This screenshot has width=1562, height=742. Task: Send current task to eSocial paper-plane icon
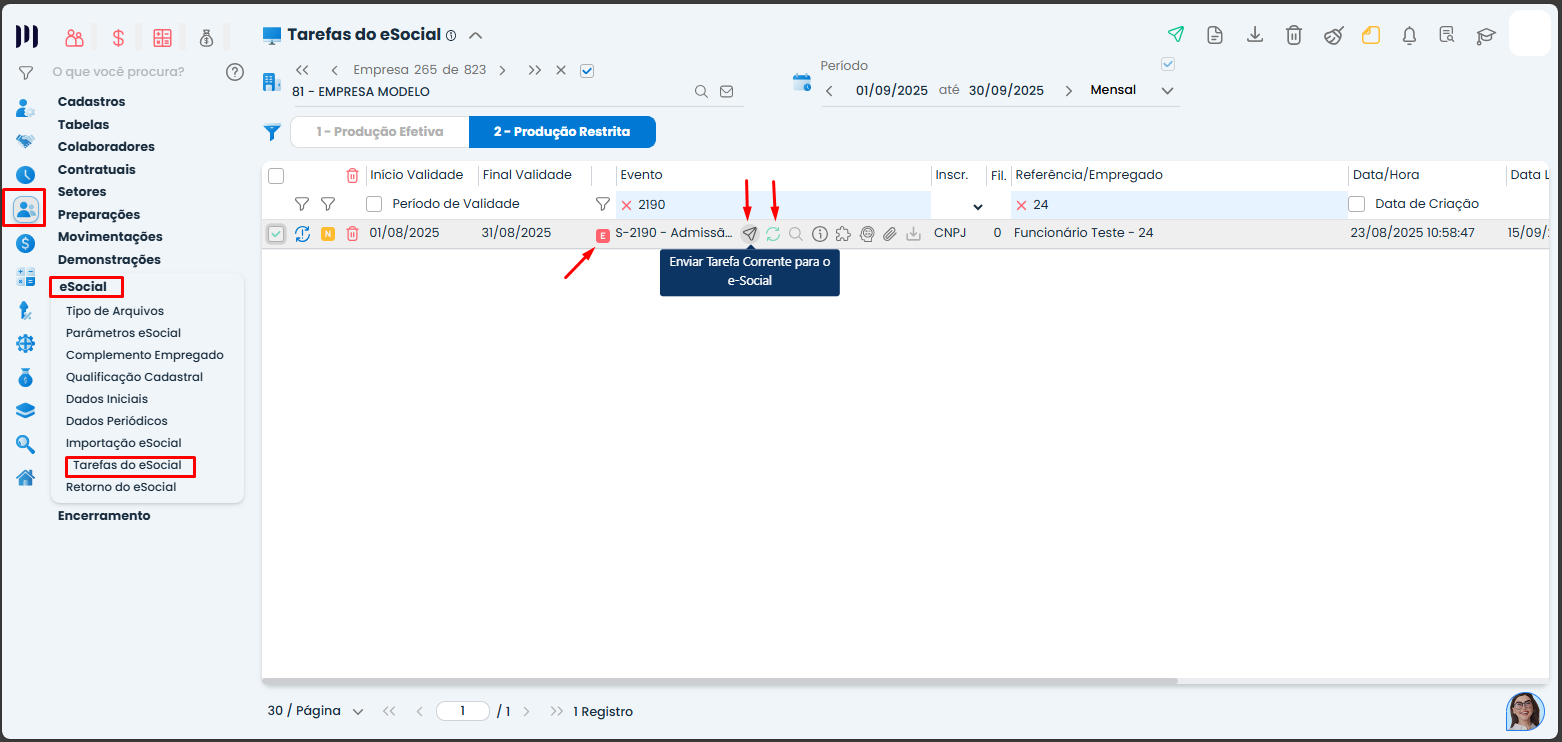pos(750,233)
